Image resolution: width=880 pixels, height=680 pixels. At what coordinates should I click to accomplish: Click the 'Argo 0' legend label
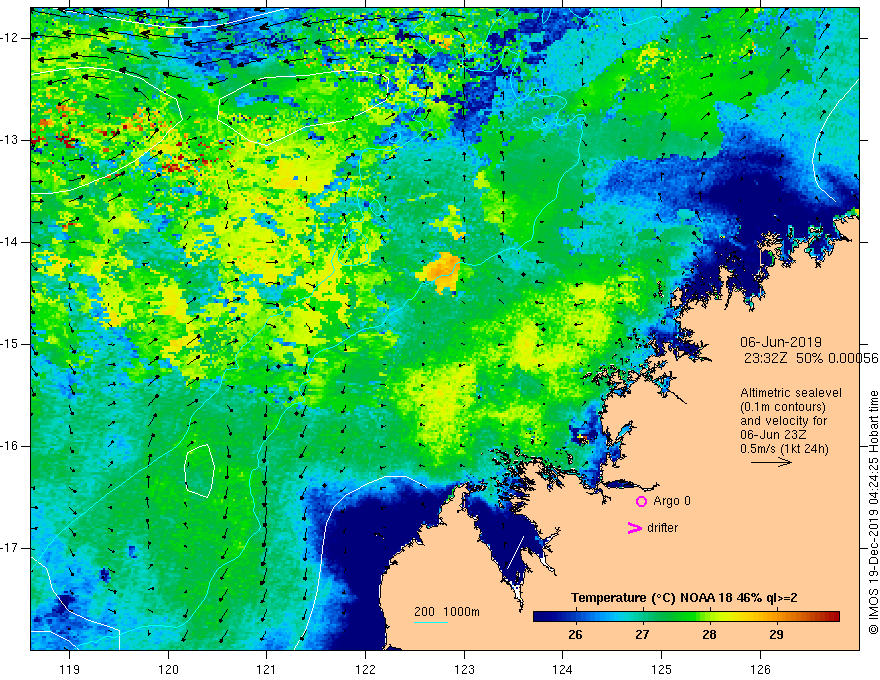(672, 501)
